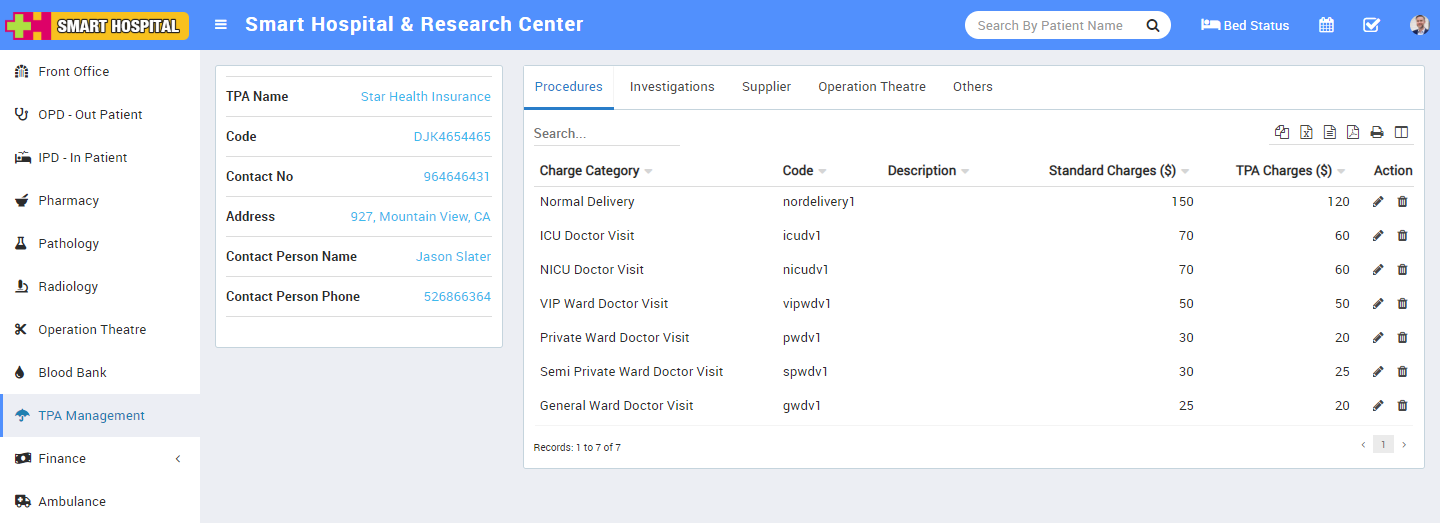Click the patient search magnifier icon
Screen dimensions: 1440x523
pyautogui.click(x=1152, y=25)
